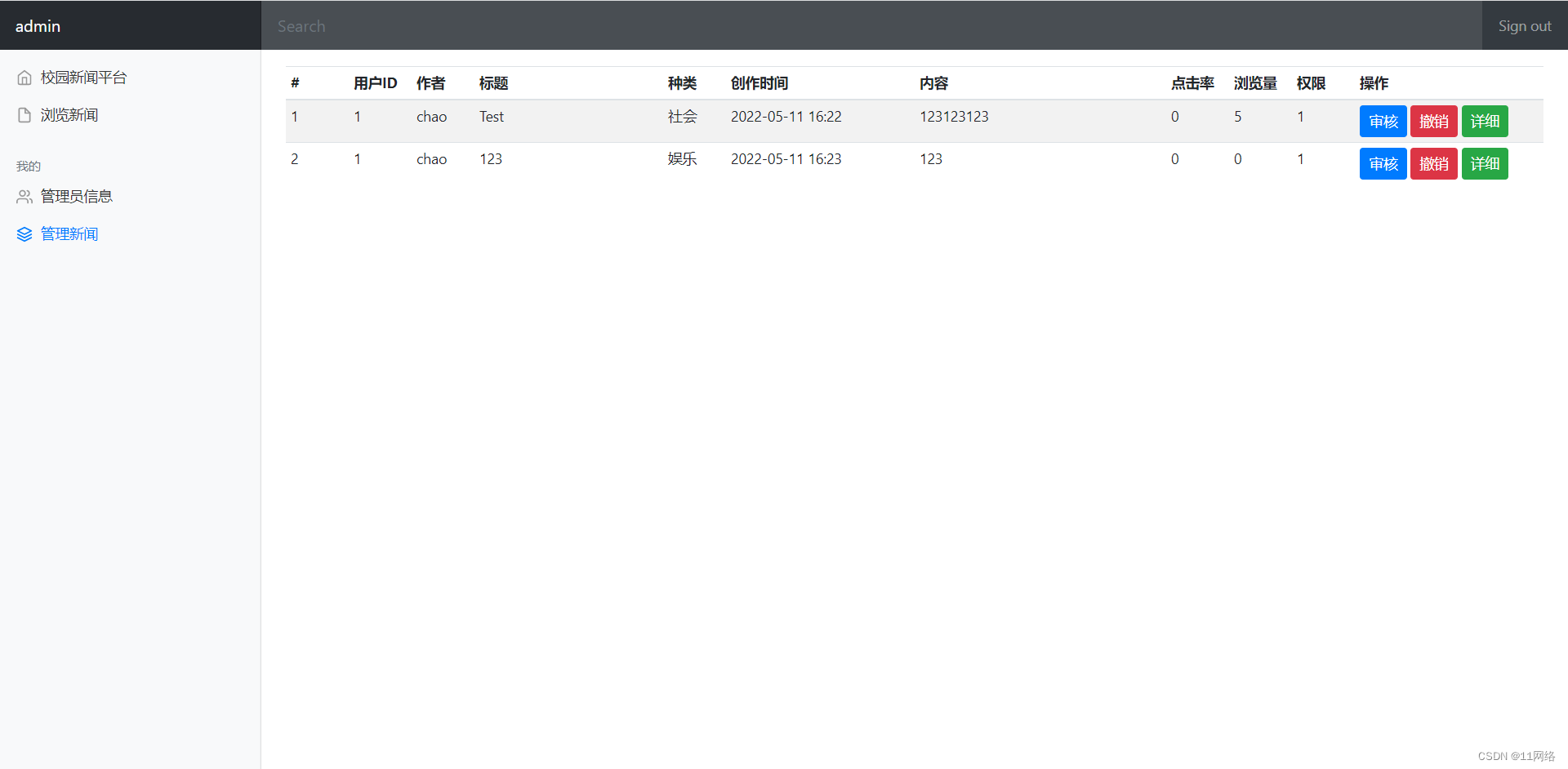The image size is (1568, 769).
Task: Click the category cell 娱乐
Action: pos(682,159)
